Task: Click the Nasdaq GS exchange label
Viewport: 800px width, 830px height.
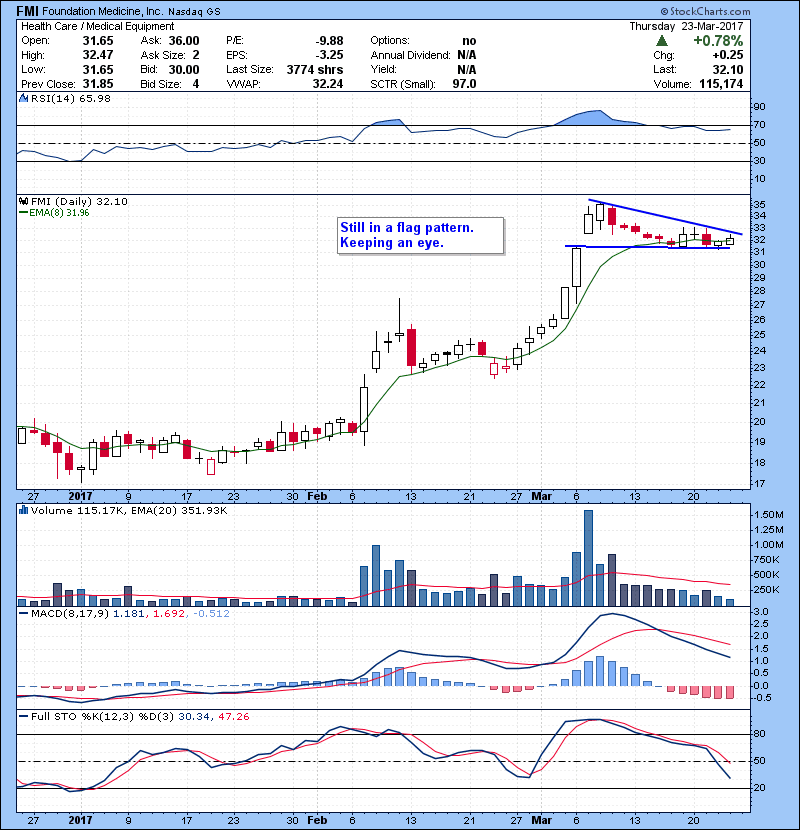Action: (x=194, y=12)
